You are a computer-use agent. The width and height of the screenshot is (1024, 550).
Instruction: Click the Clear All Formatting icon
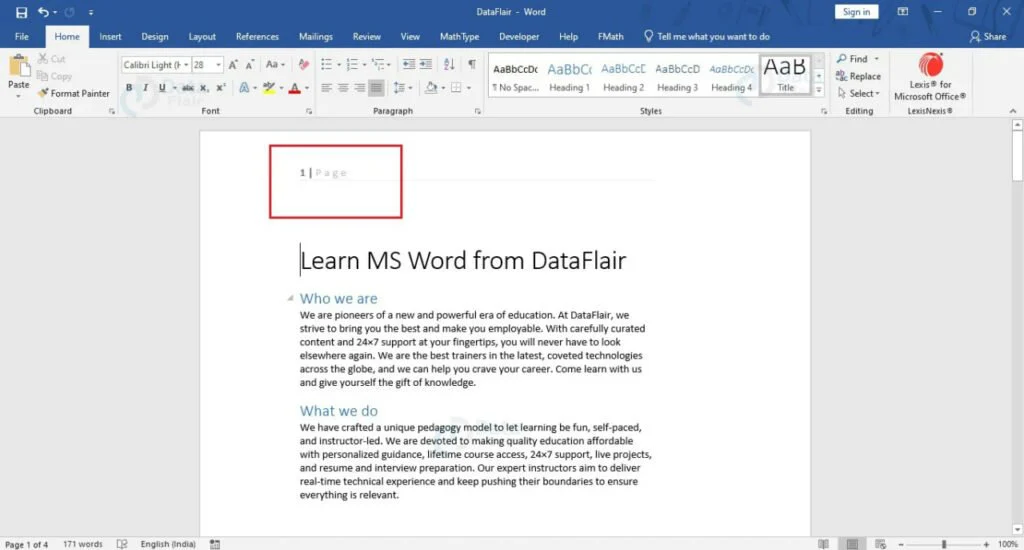(304, 64)
